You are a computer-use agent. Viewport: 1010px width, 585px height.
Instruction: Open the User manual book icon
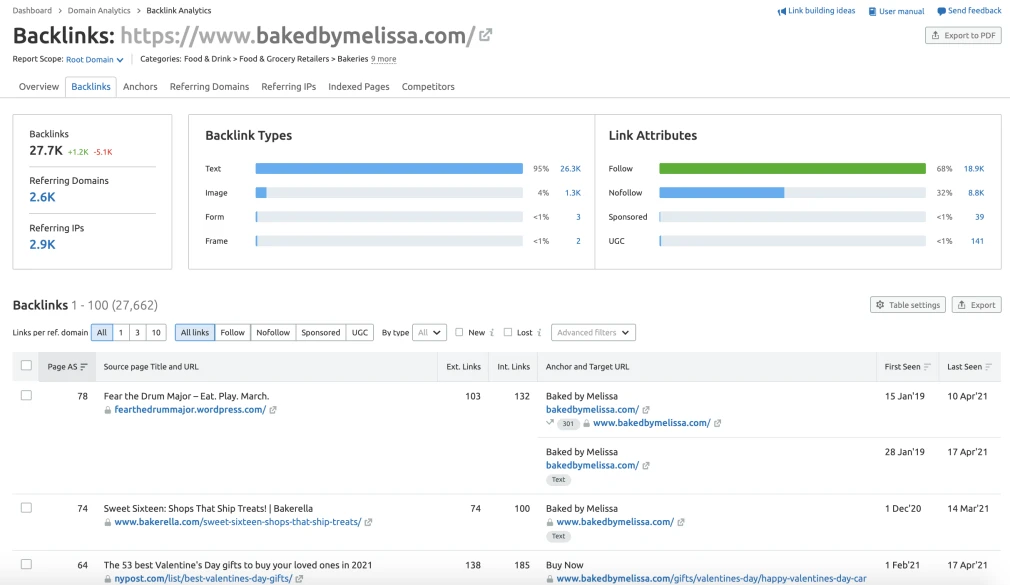pos(872,11)
